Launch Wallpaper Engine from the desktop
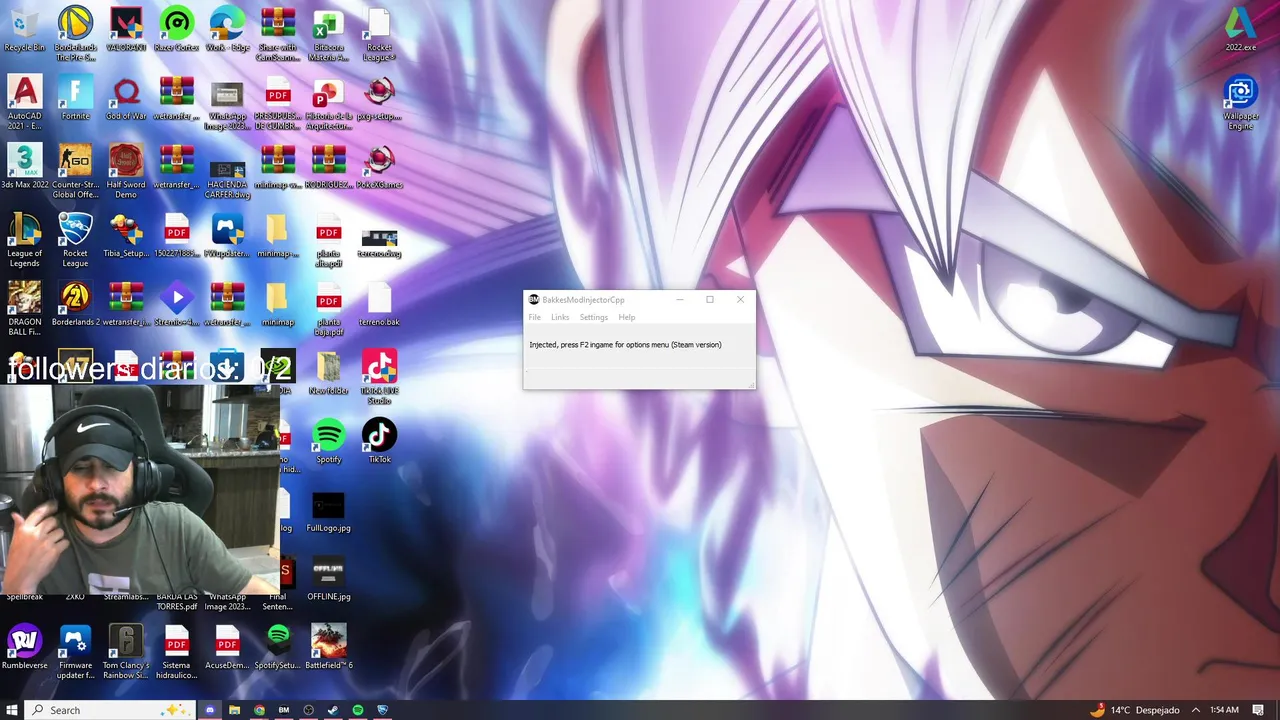This screenshot has width=1280, height=720. point(1241,102)
